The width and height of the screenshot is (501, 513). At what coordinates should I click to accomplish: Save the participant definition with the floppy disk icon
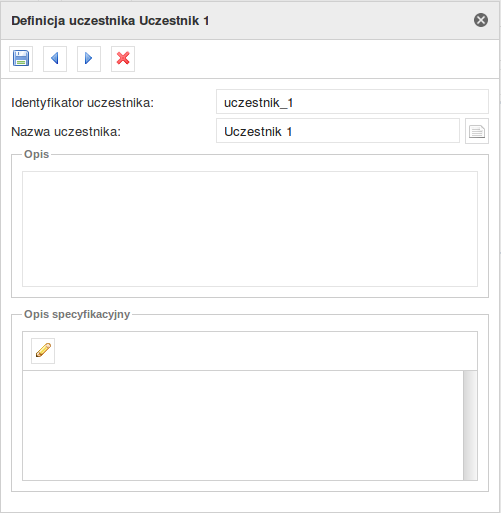(x=21, y=59)
